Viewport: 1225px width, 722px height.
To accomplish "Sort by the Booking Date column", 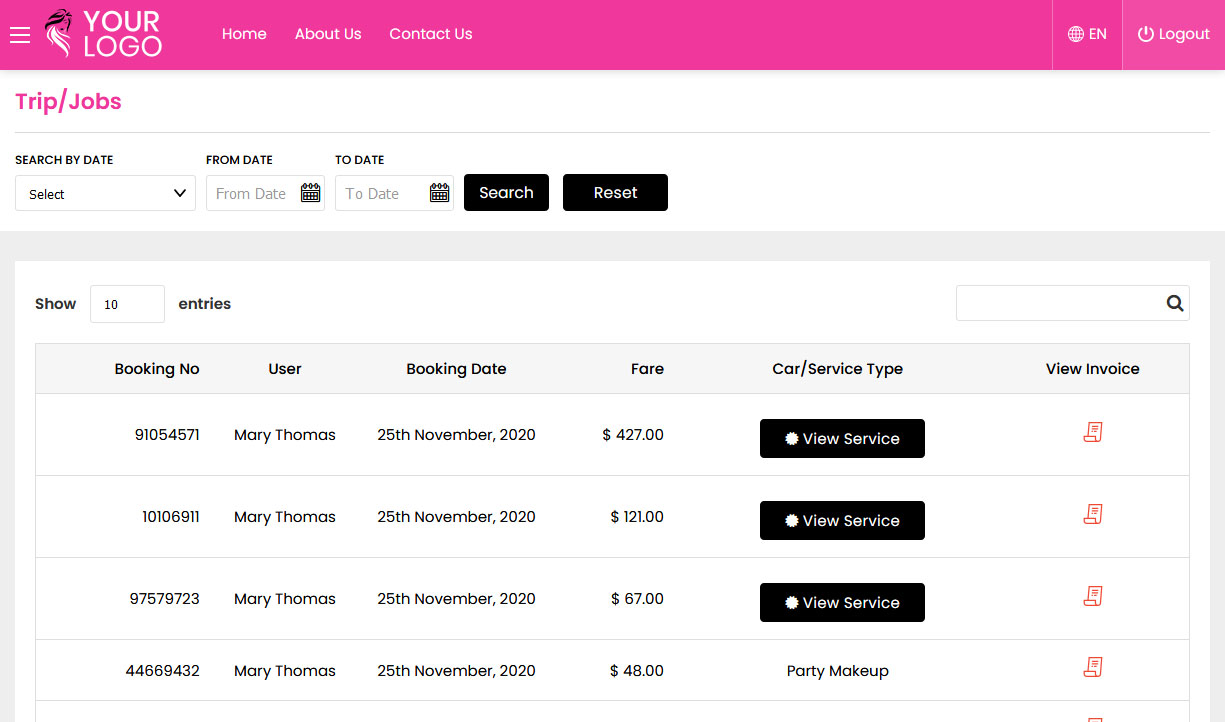I will pyautogui.click(x=456, y=369).
